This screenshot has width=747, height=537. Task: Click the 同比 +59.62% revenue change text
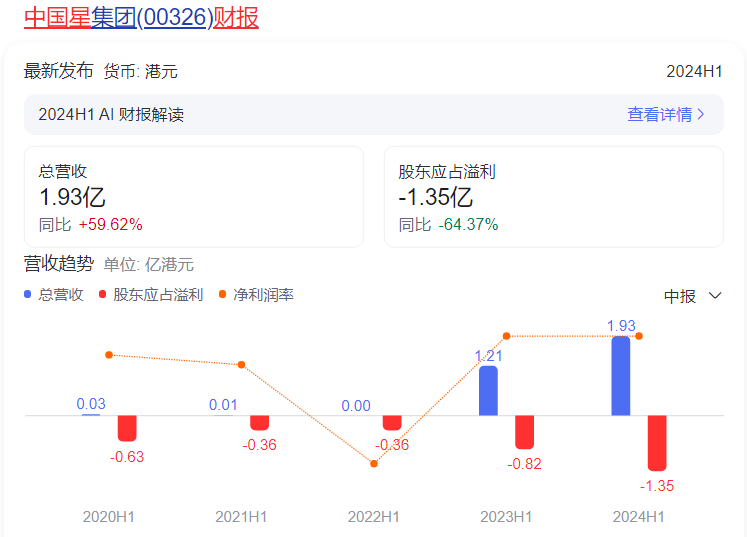coord(91,224)
